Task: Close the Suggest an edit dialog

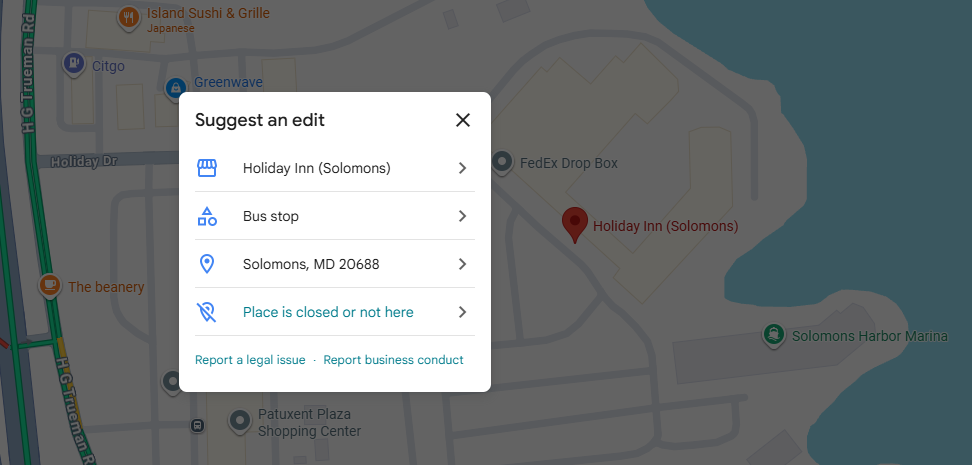Action: tap(462, 121)
